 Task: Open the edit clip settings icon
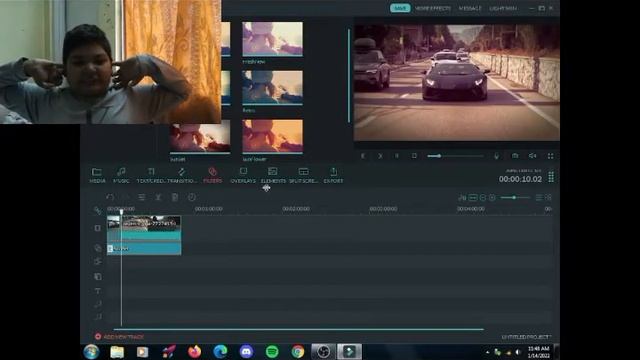click(x=142, y=198)
